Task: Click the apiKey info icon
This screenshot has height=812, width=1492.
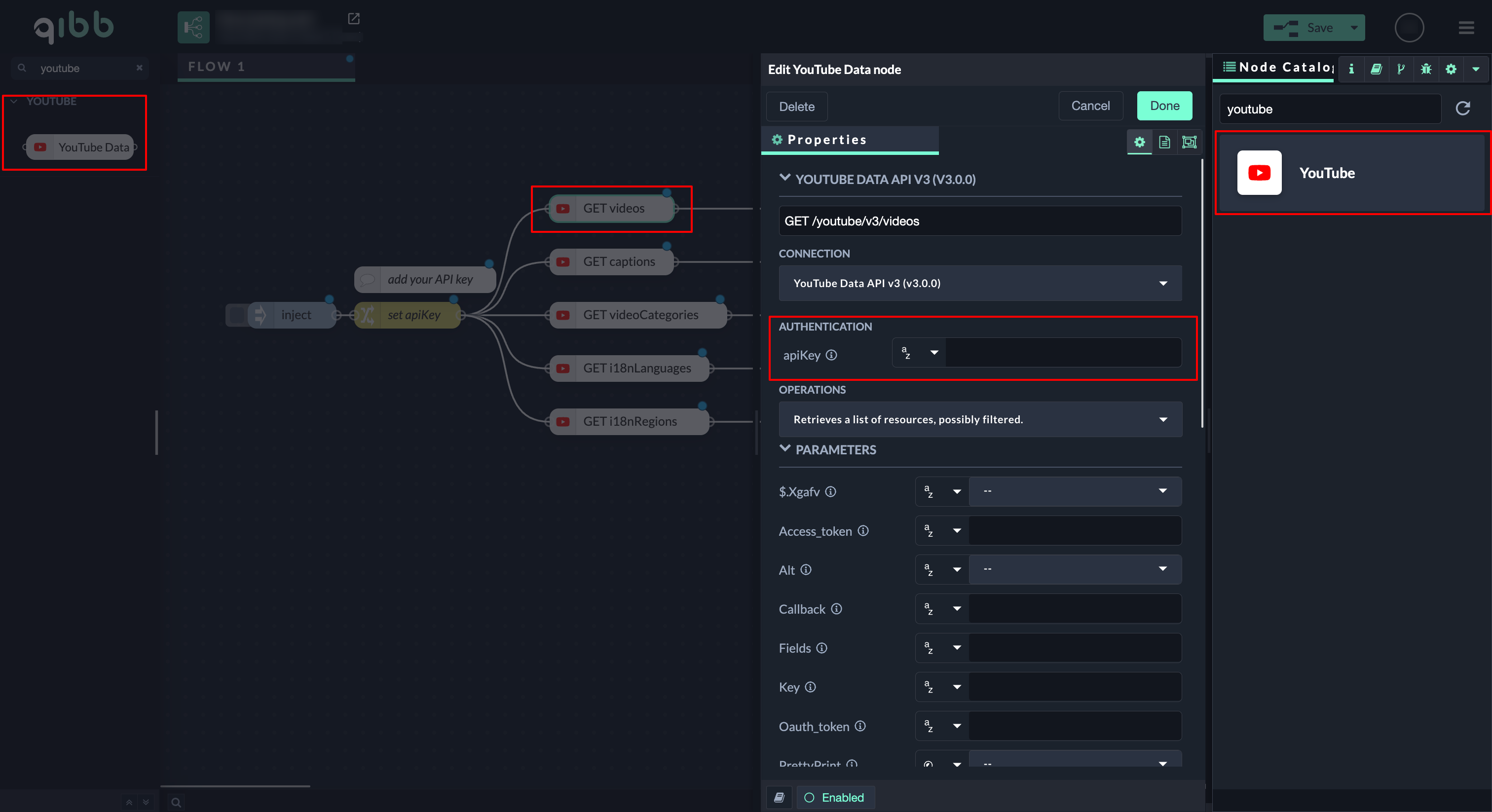Action: click(x=831, y=355)
